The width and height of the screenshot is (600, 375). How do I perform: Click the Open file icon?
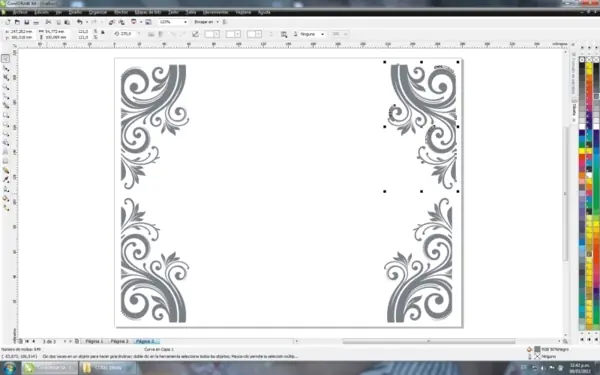click(x=17, y=22)
